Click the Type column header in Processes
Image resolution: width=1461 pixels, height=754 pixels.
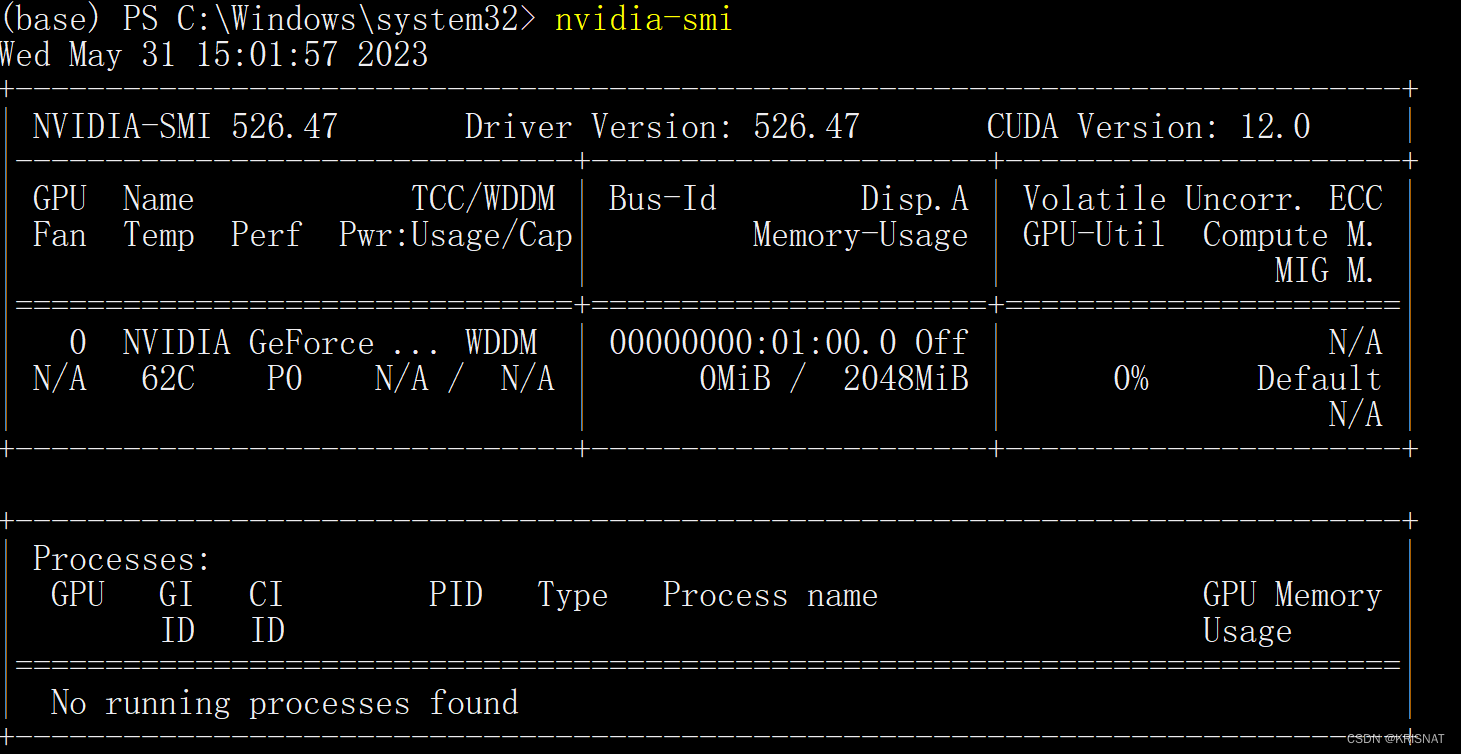click(x=572, y=595)
